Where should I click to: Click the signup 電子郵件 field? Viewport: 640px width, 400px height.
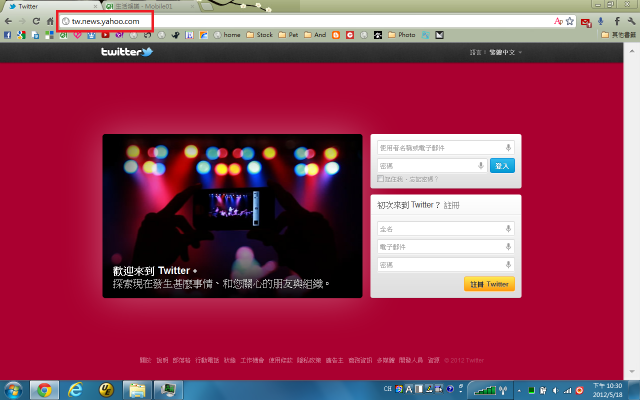click(446, 247)
